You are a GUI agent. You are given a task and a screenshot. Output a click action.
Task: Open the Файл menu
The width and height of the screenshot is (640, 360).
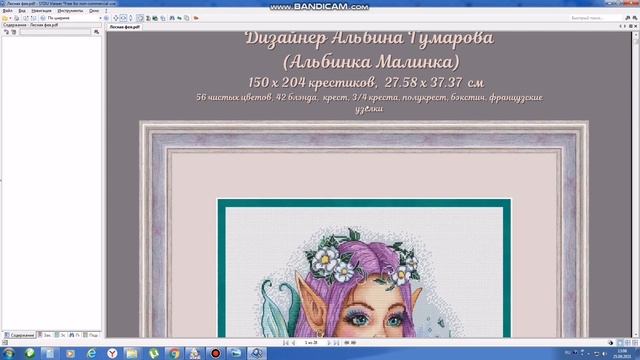tap(7, 11)
